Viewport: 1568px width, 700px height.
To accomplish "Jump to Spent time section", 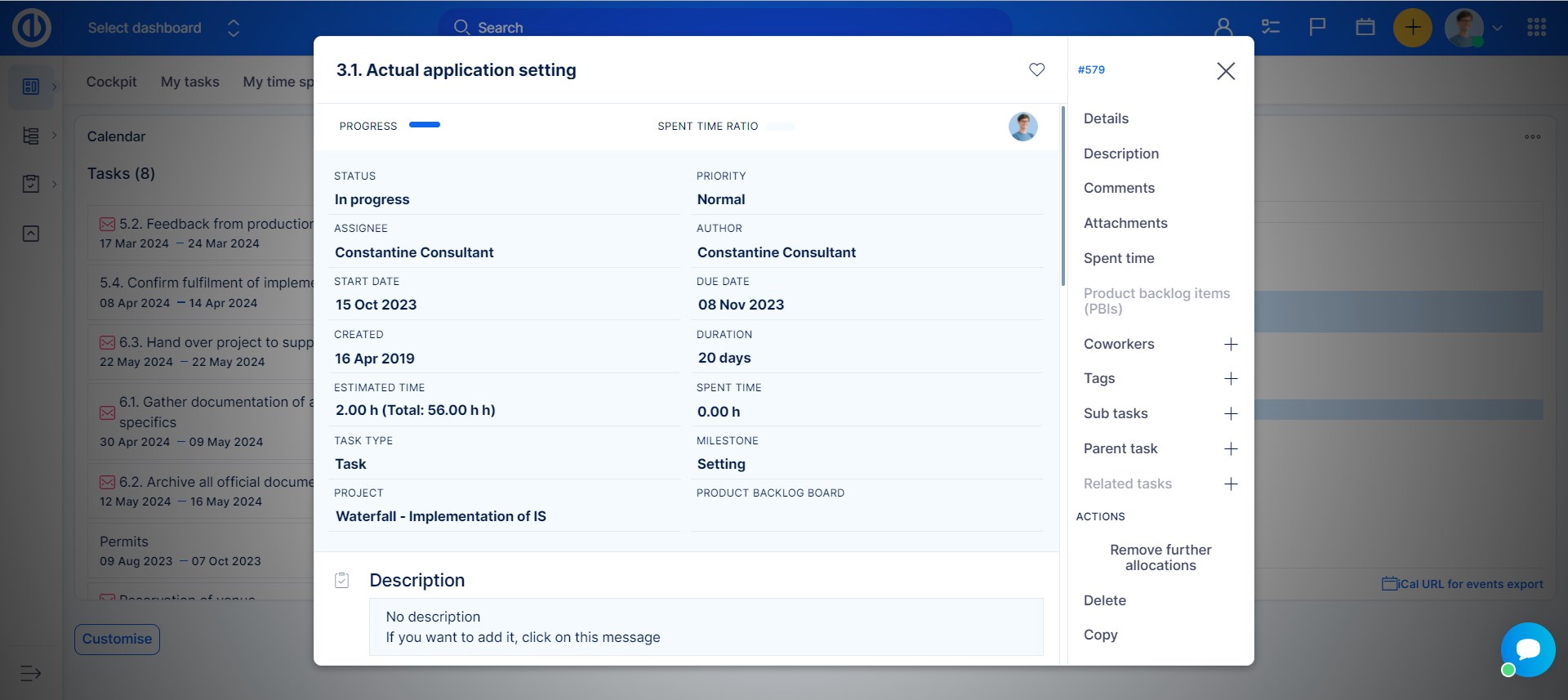I will 1119,258.
